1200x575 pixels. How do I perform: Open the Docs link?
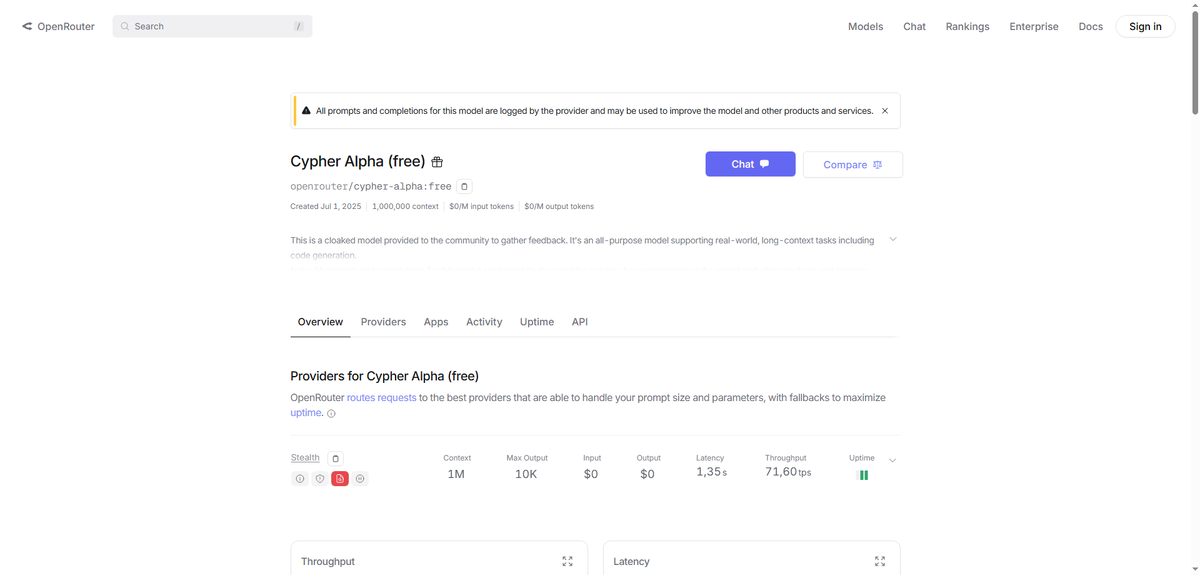[x=1090, y=26]
